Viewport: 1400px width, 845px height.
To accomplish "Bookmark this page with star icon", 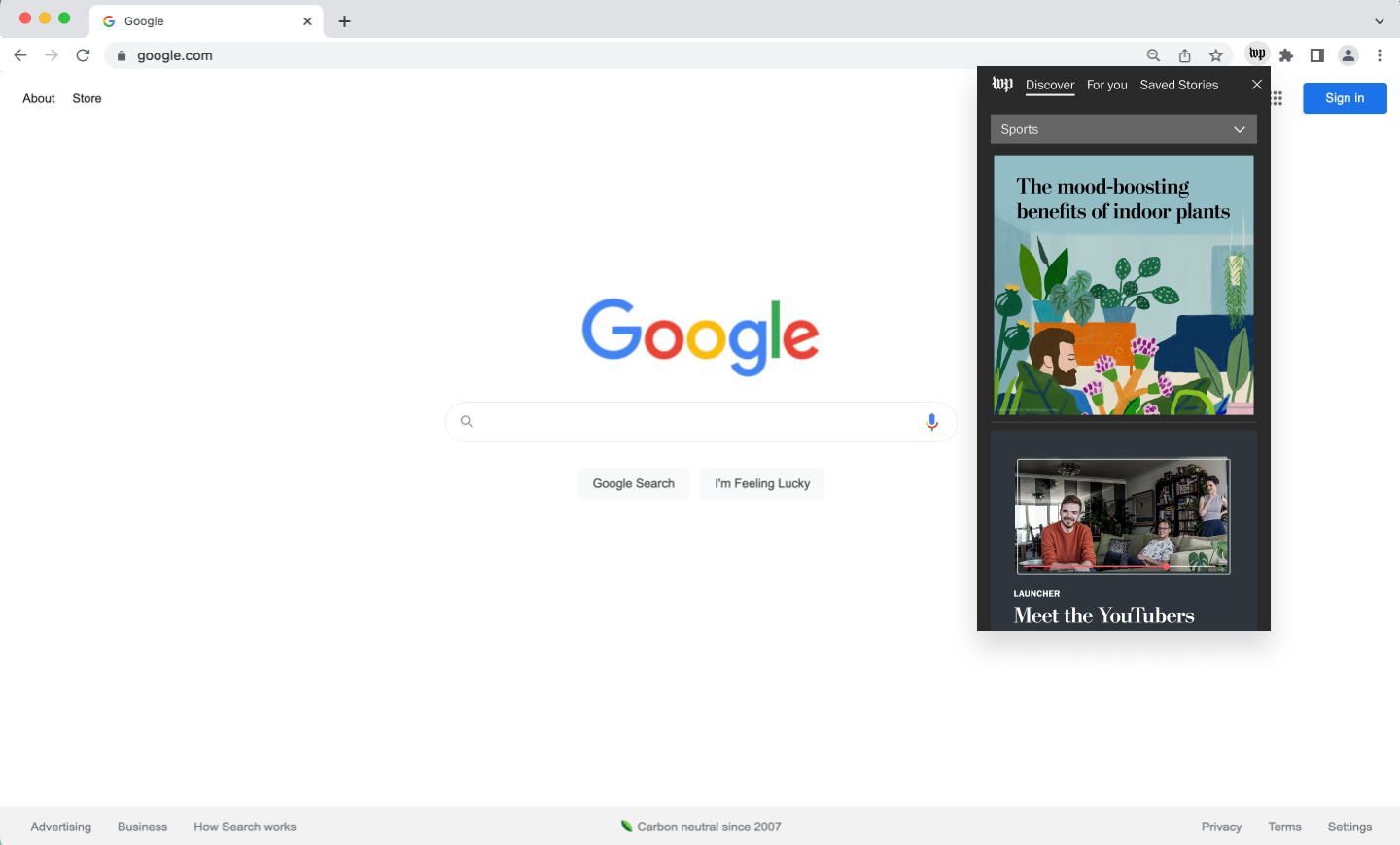I will pyautogui.click(x=1215, y=55).
